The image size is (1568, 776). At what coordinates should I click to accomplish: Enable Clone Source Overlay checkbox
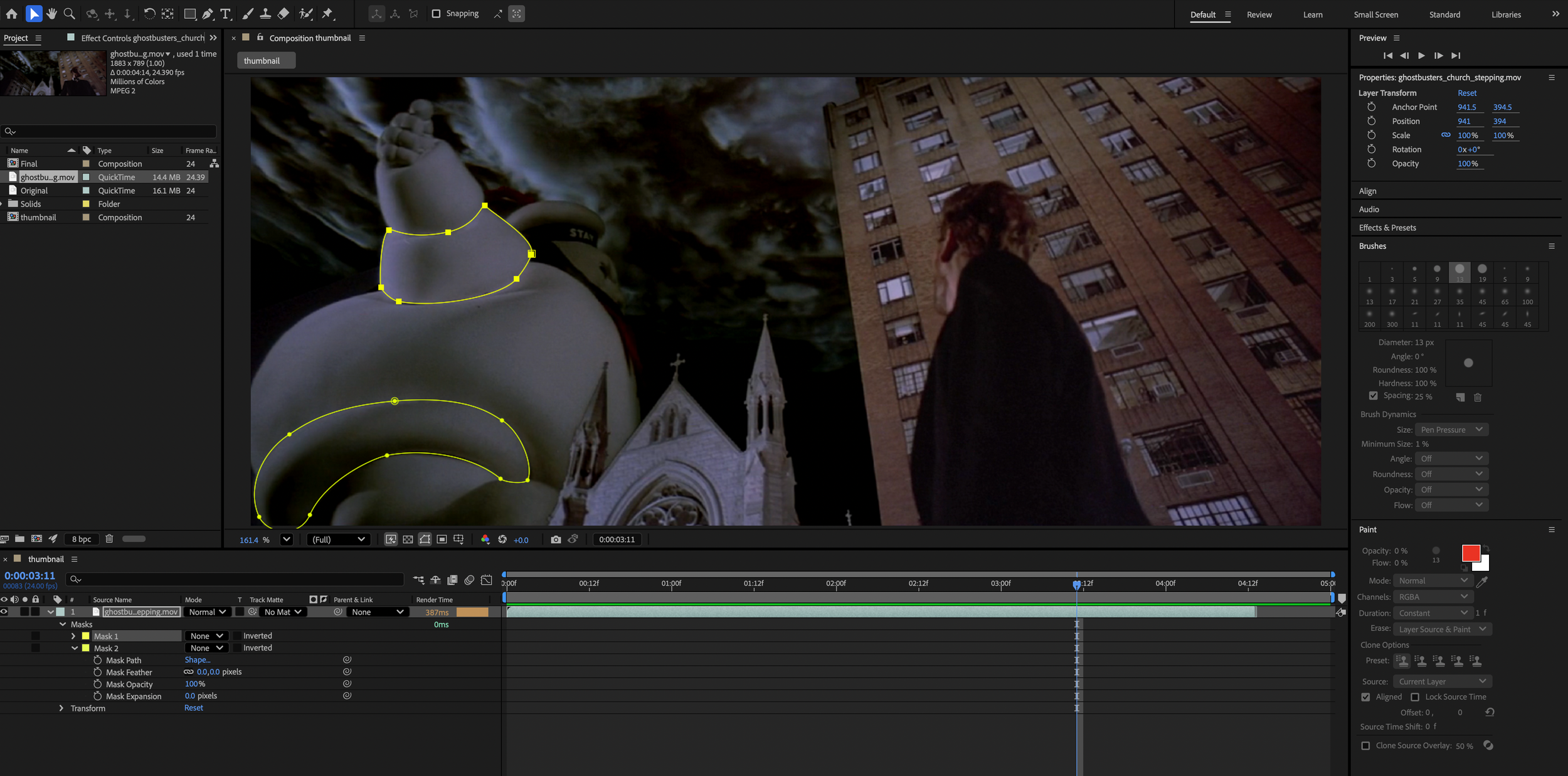click(x=1365, y=746)
